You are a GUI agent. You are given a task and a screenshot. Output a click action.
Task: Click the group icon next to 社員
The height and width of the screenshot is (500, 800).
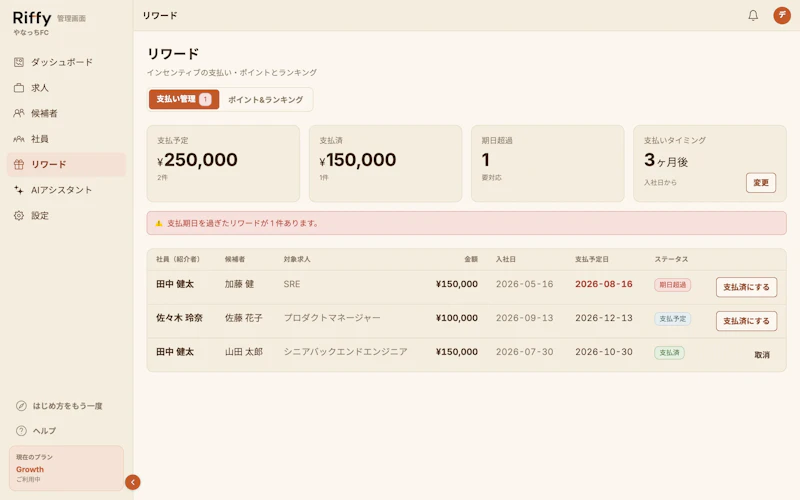[x=19, y=139]
